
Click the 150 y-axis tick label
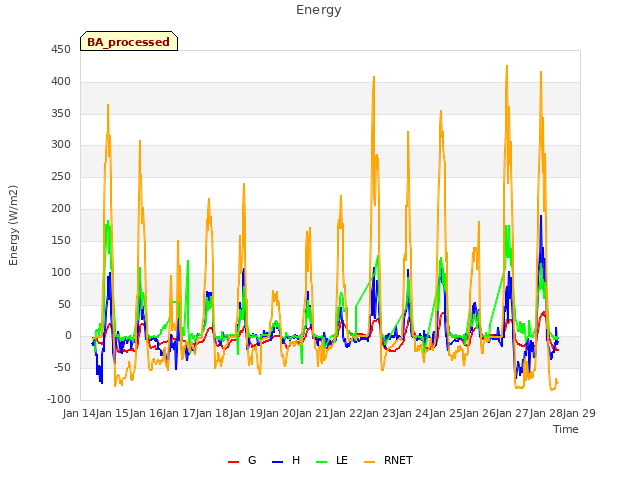pyautogui.click(x=61, y=240)
